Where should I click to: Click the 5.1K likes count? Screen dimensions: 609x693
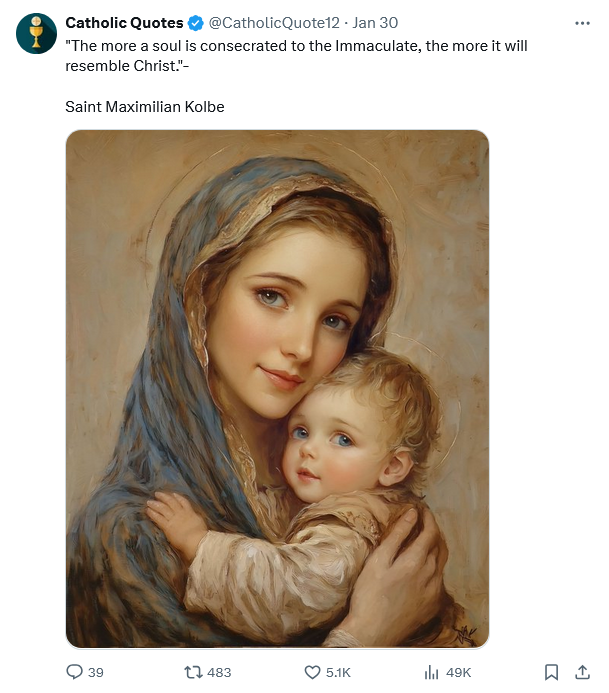[339, 672]
